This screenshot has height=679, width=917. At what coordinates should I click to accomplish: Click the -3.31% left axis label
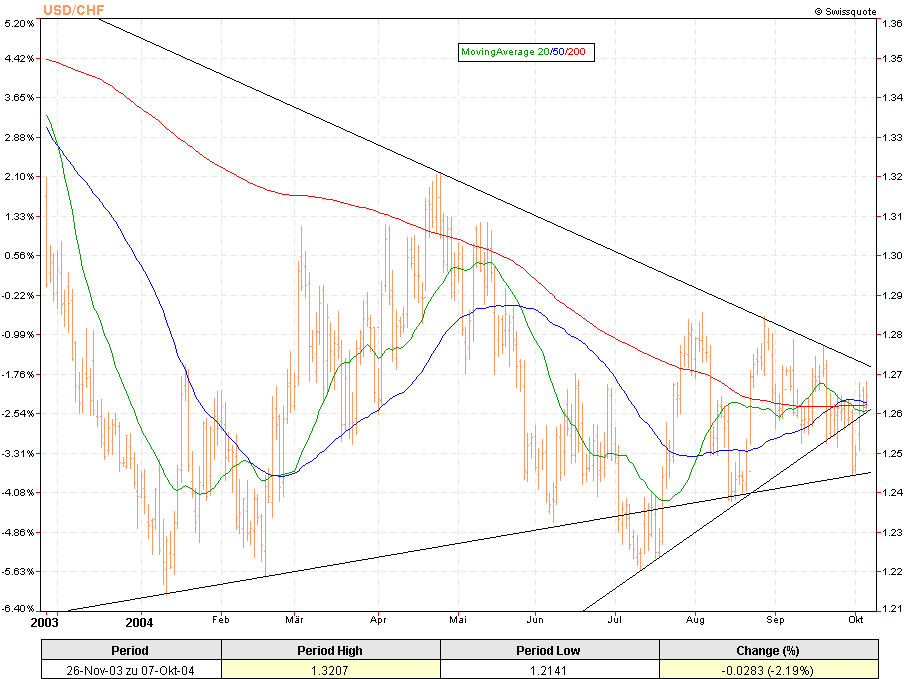(18, 453)
